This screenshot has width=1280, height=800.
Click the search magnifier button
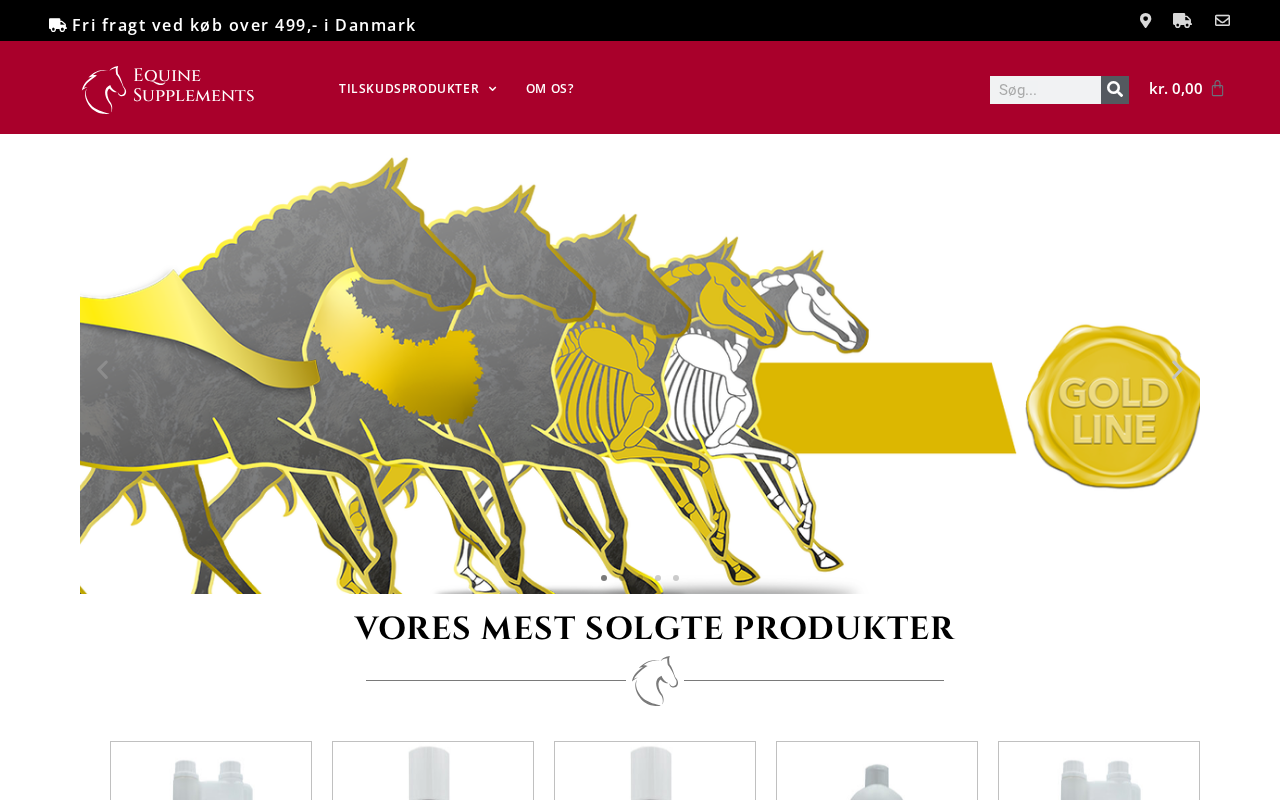coord(1115,90)
